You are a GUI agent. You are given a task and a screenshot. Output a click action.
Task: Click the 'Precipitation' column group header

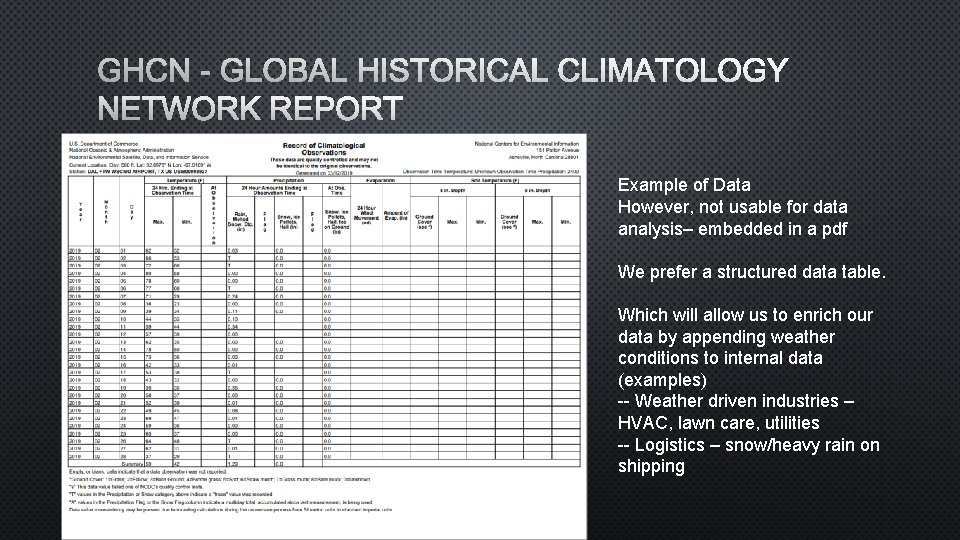click(288, 181)
